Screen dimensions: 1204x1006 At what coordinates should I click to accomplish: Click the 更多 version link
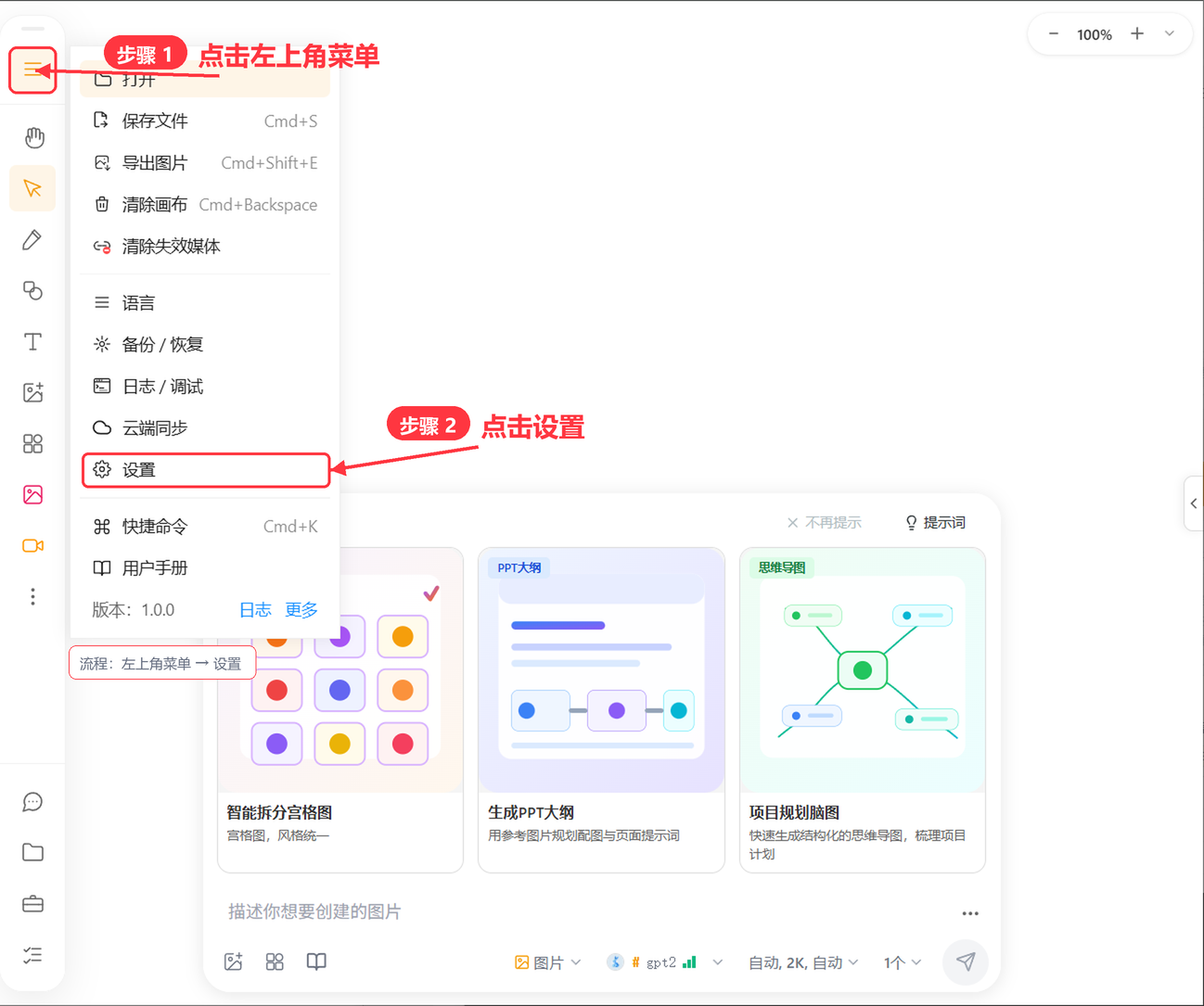coord(301,610)
